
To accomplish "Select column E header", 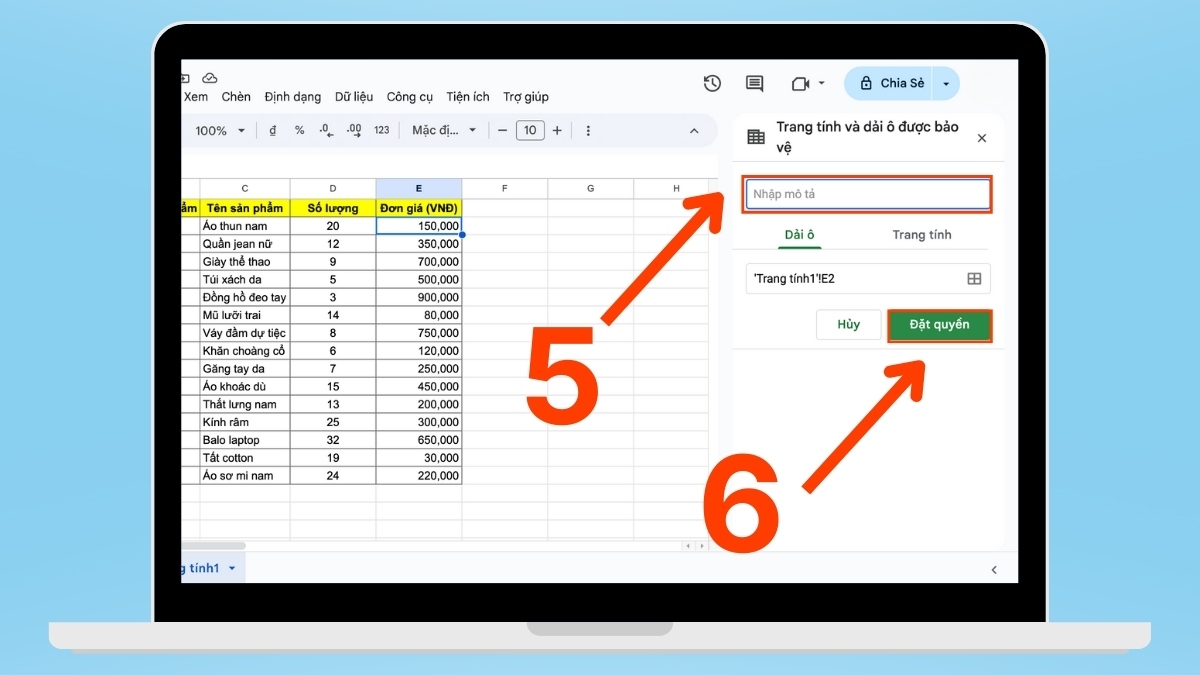I will click(x=419, y=189).
